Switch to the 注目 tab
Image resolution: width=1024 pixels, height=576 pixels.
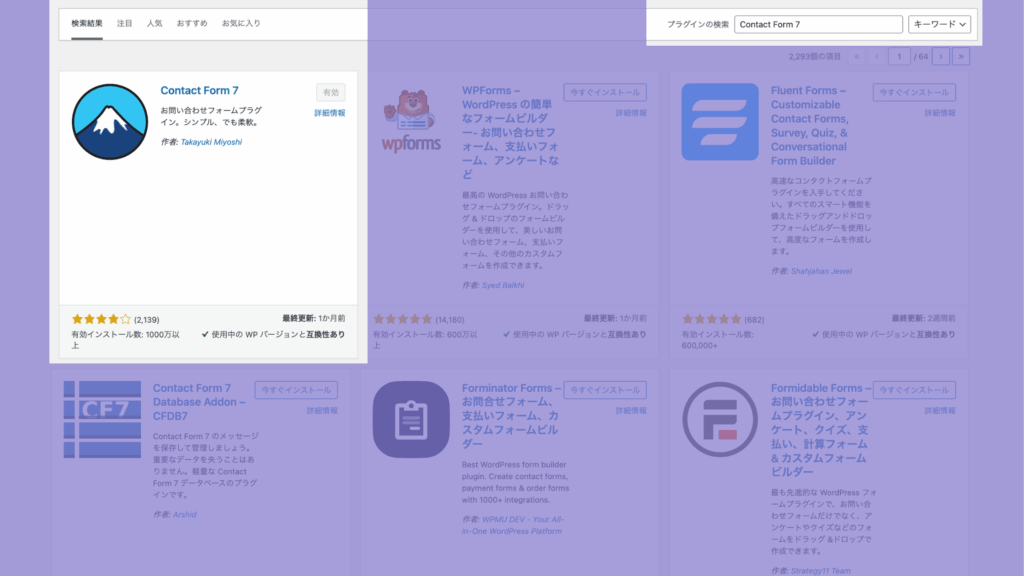(124, 24)
